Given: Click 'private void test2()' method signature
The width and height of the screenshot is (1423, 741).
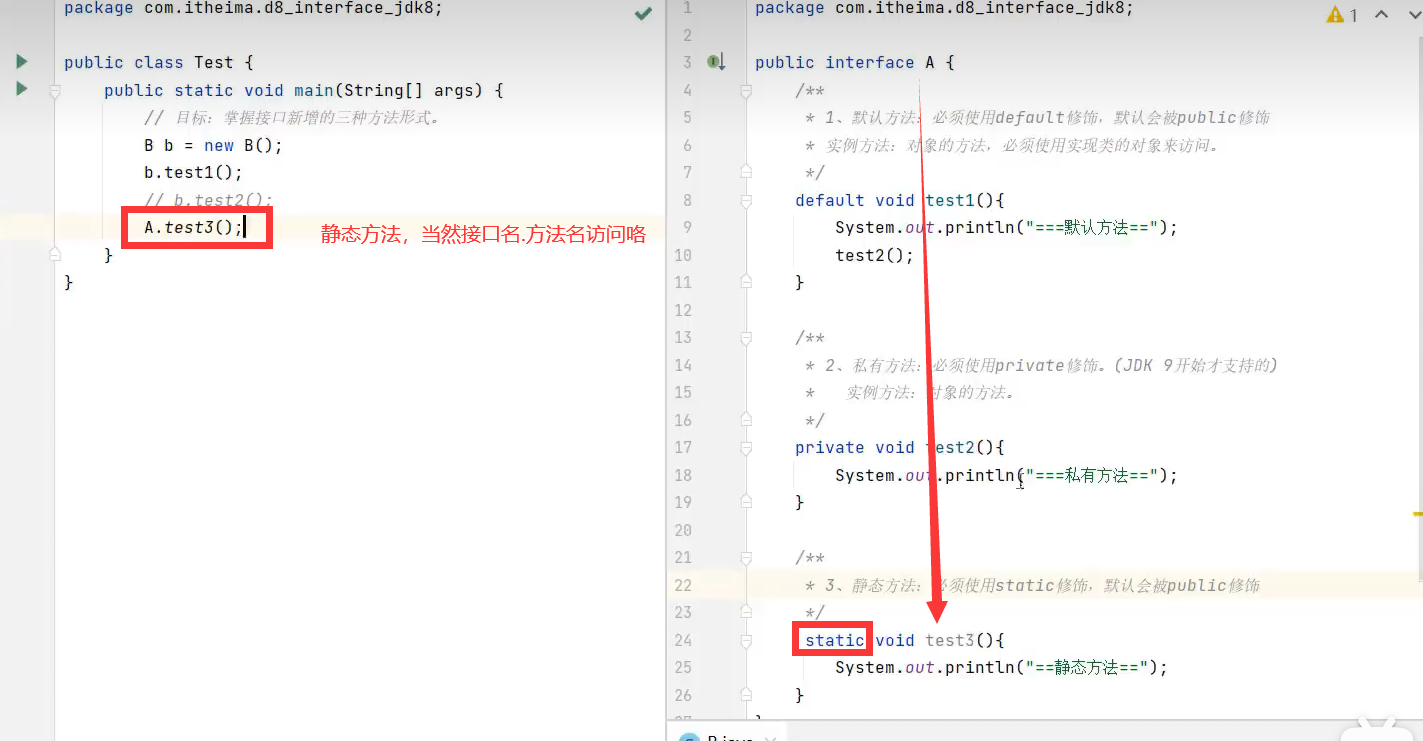Looking at the screenshot, I should coord(900,447).
